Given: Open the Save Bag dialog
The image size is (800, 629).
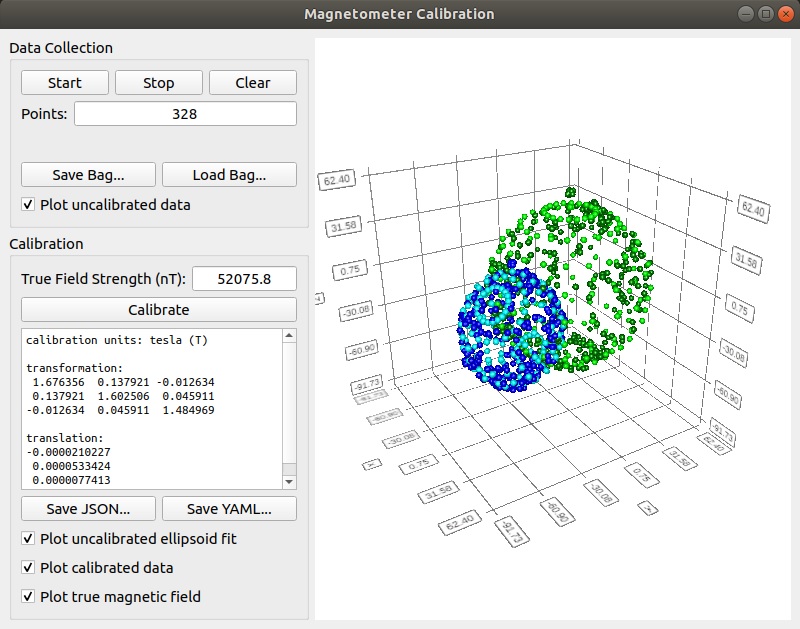Looking at the screenshot, I should tap(88, 175).
